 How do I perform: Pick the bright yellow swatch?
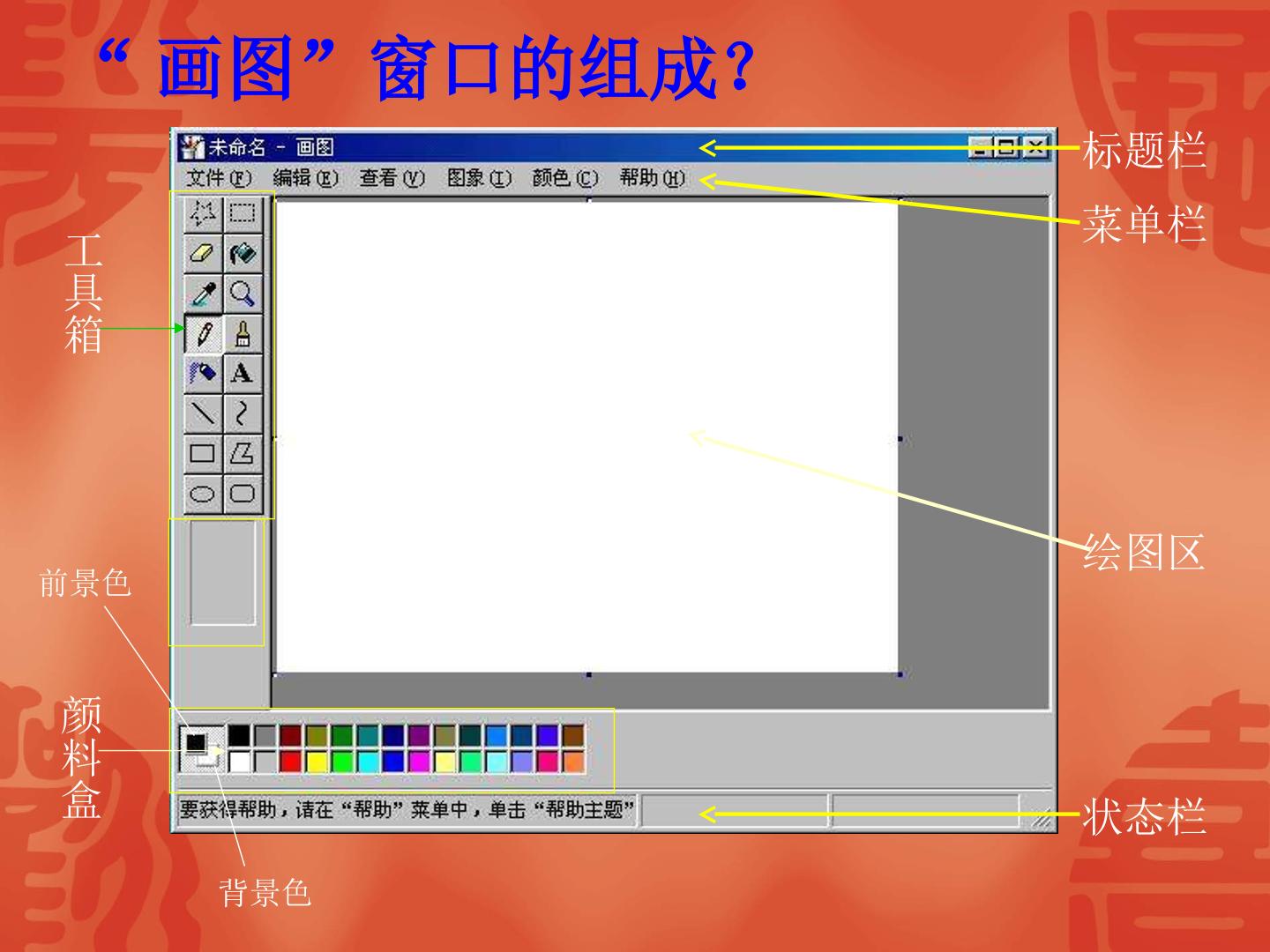[x=317, y=762]
